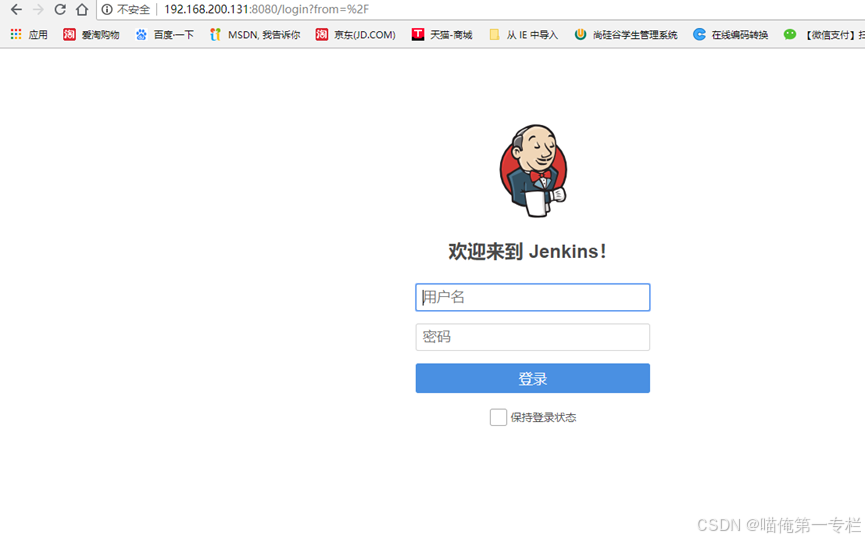Screen dimensions: 865x540
Task: Open the browser home page icon
Action: click(x=82, y=9)
